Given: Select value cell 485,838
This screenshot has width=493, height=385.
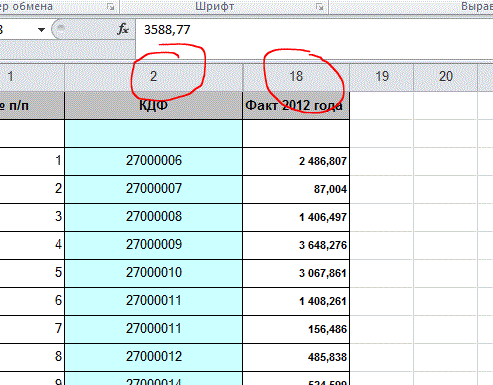Looking at the screenshot, I should coord(296,357).
